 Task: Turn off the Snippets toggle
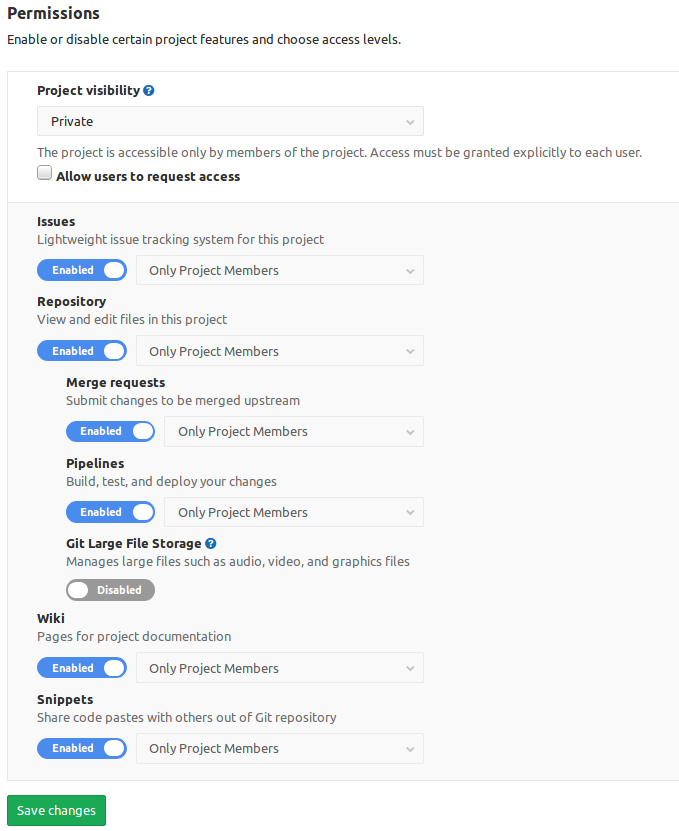click(82, 748)
